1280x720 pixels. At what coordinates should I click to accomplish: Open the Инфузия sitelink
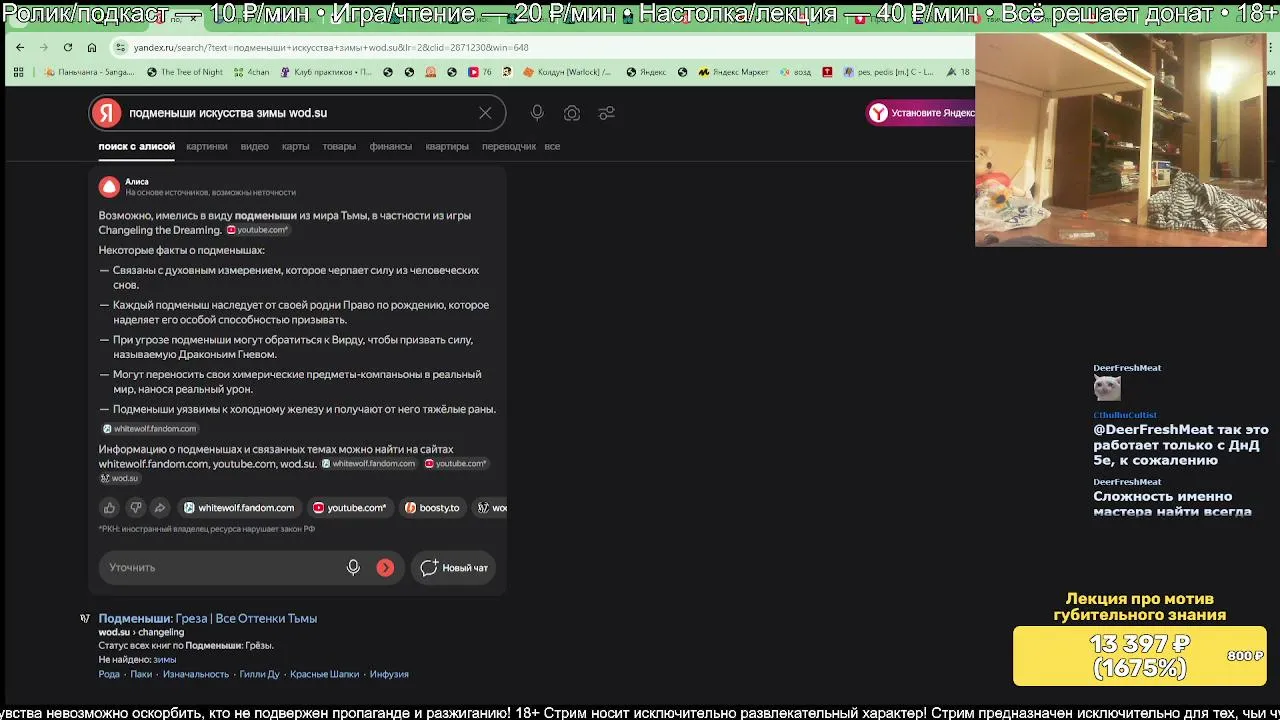coord(389,674)
